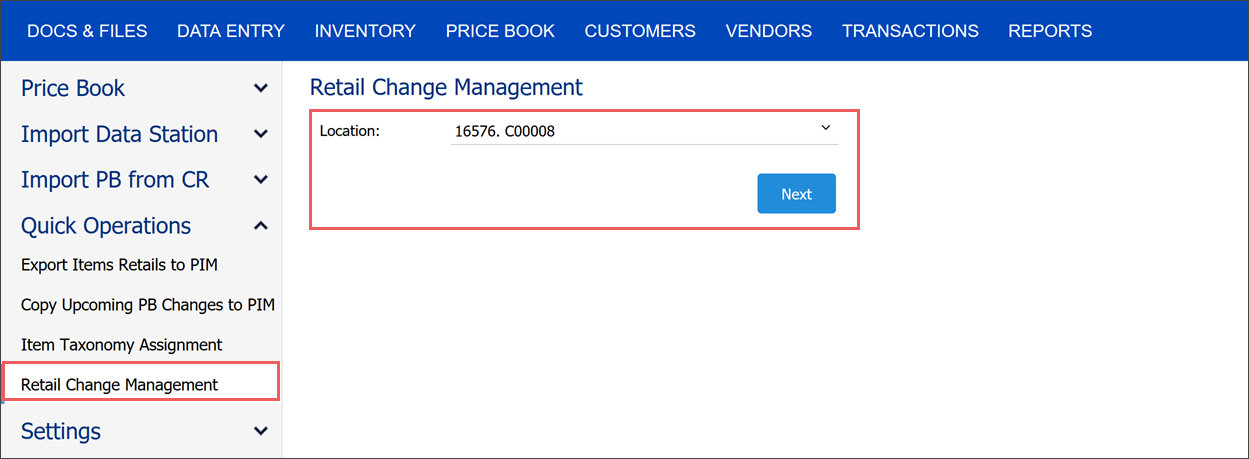Open the TRANSACTIONS menu

910,31
